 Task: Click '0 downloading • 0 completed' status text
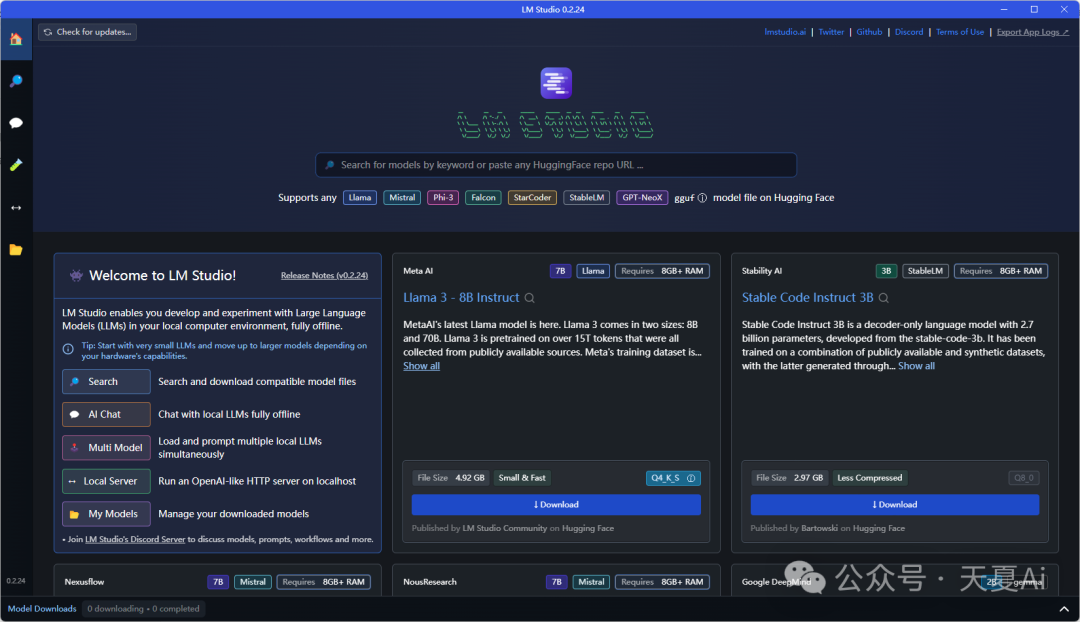[143, 609]
